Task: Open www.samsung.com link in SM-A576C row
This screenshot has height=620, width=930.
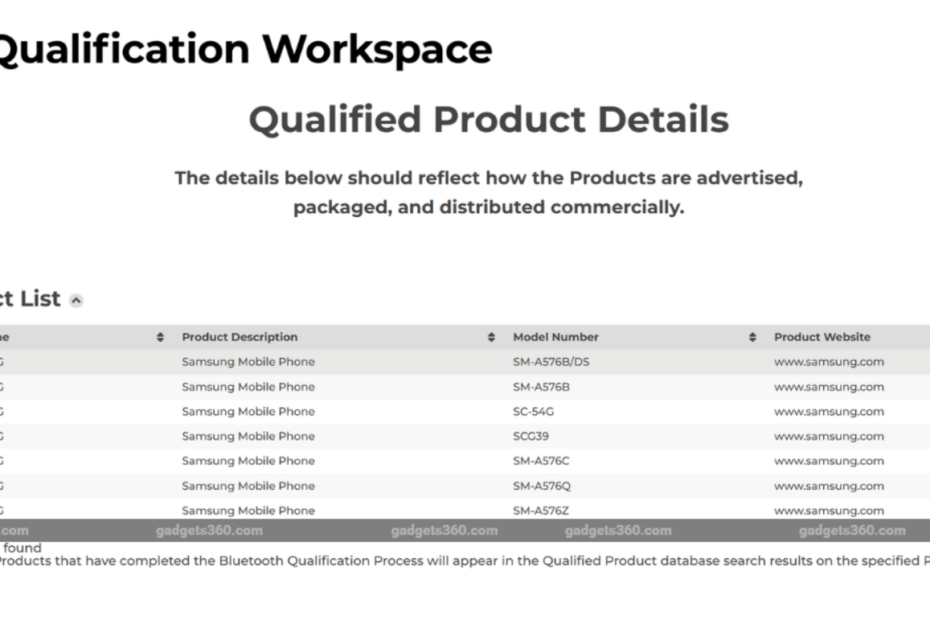Action: click(x=829, y=461)
